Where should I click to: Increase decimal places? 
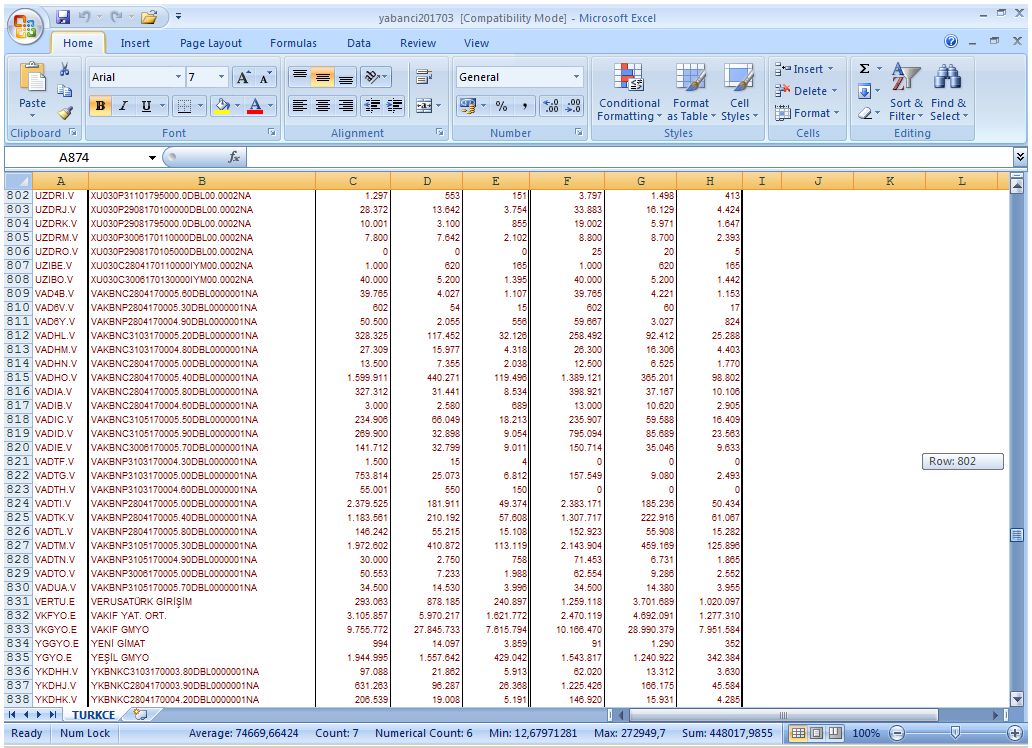[x=550, y=105]
